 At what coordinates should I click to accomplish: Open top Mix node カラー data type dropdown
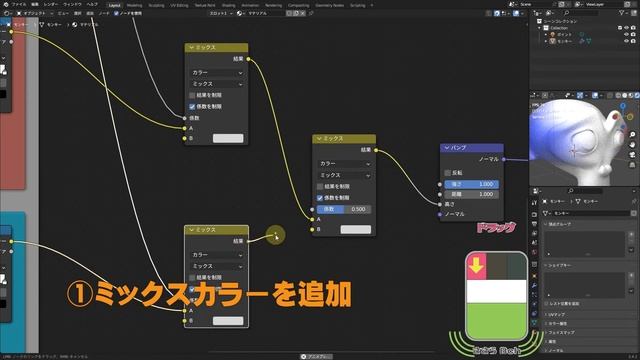coord(217,73)
